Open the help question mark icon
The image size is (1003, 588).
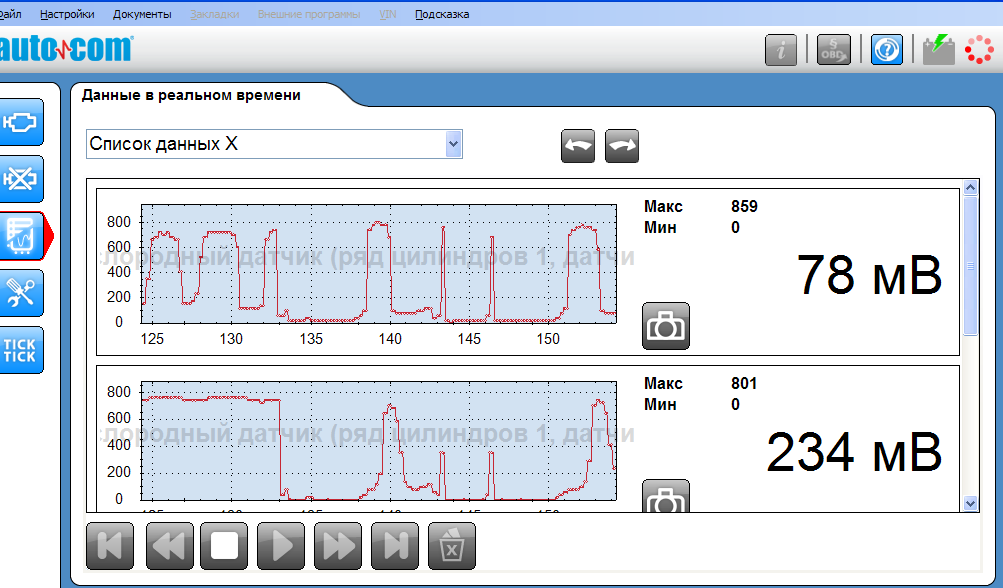pyautogui.click(x=886, y=50)
